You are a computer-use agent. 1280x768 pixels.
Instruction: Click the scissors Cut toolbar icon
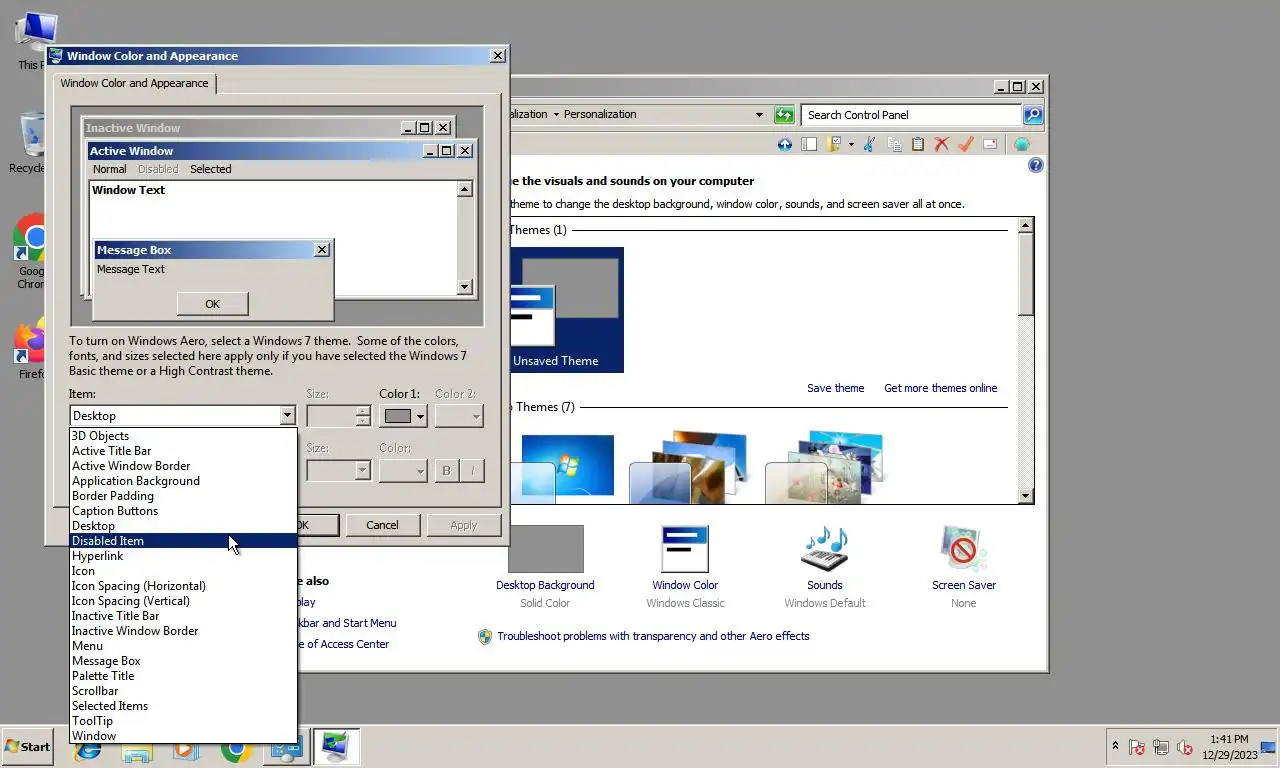point(869,145)
